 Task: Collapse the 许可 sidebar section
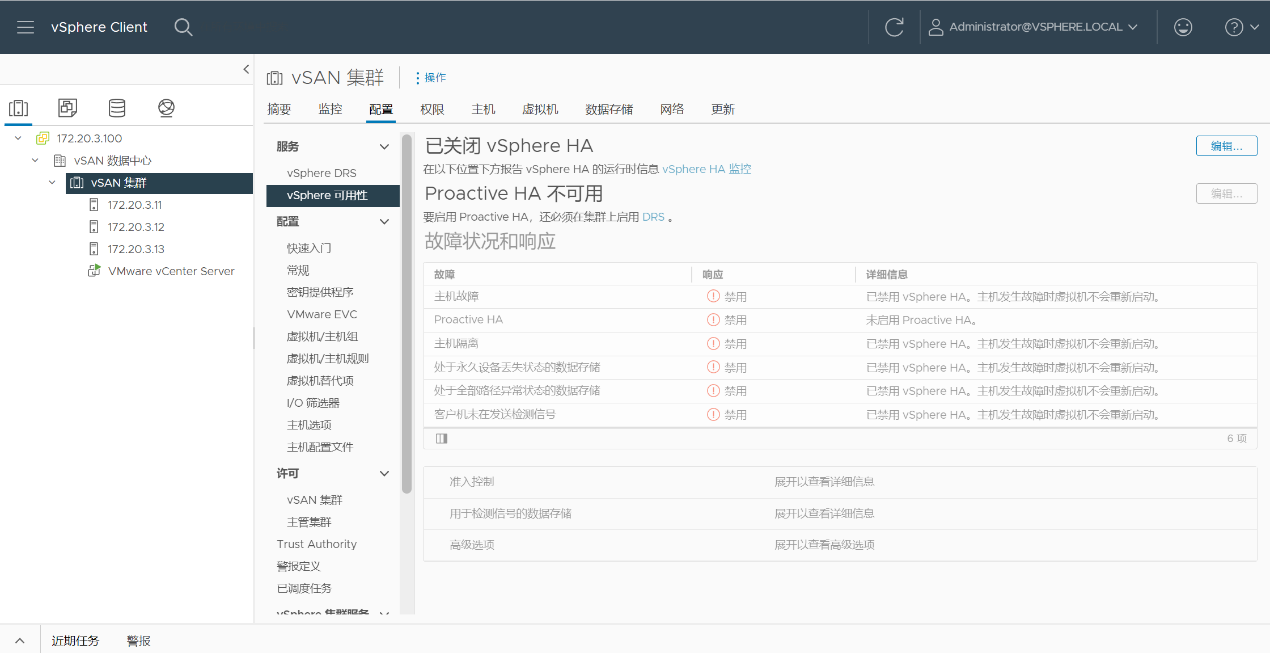click(x=384, y=473)
